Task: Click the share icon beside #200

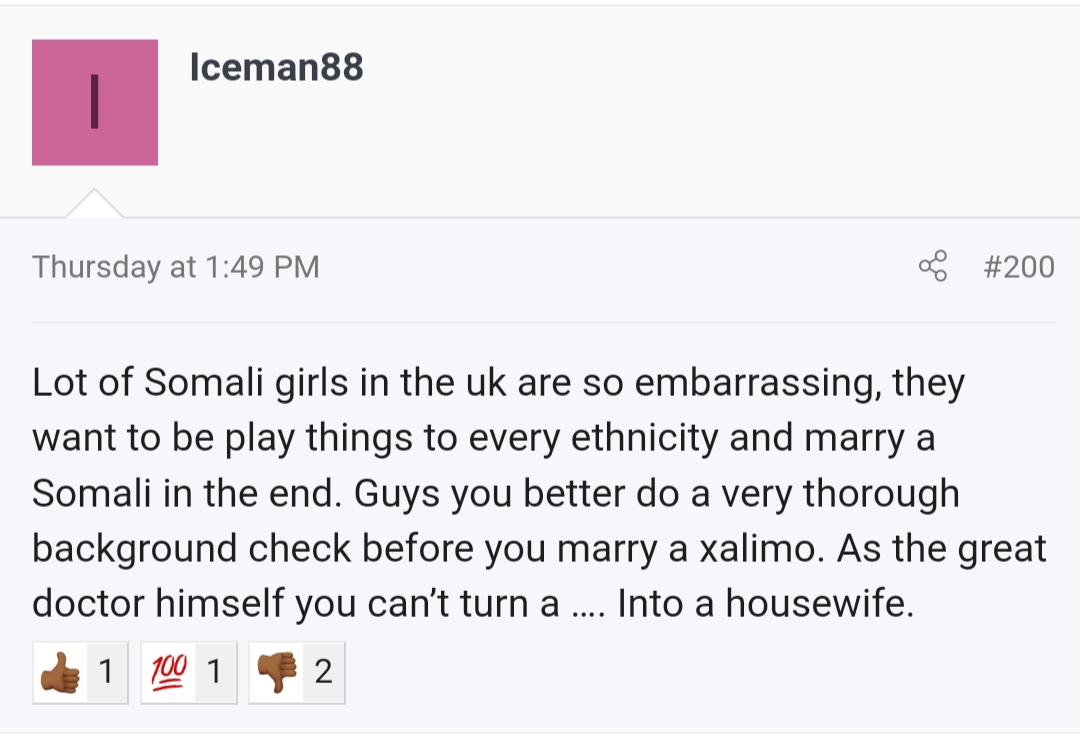Action: pyautogui.click(x=932, y=267)
